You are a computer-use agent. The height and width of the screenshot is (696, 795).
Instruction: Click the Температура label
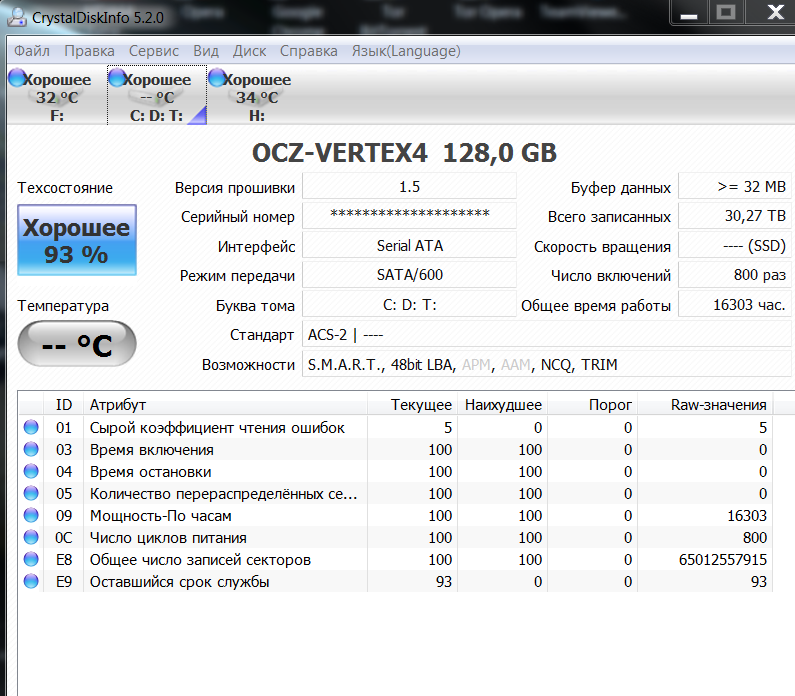click(x=63, y=306)
